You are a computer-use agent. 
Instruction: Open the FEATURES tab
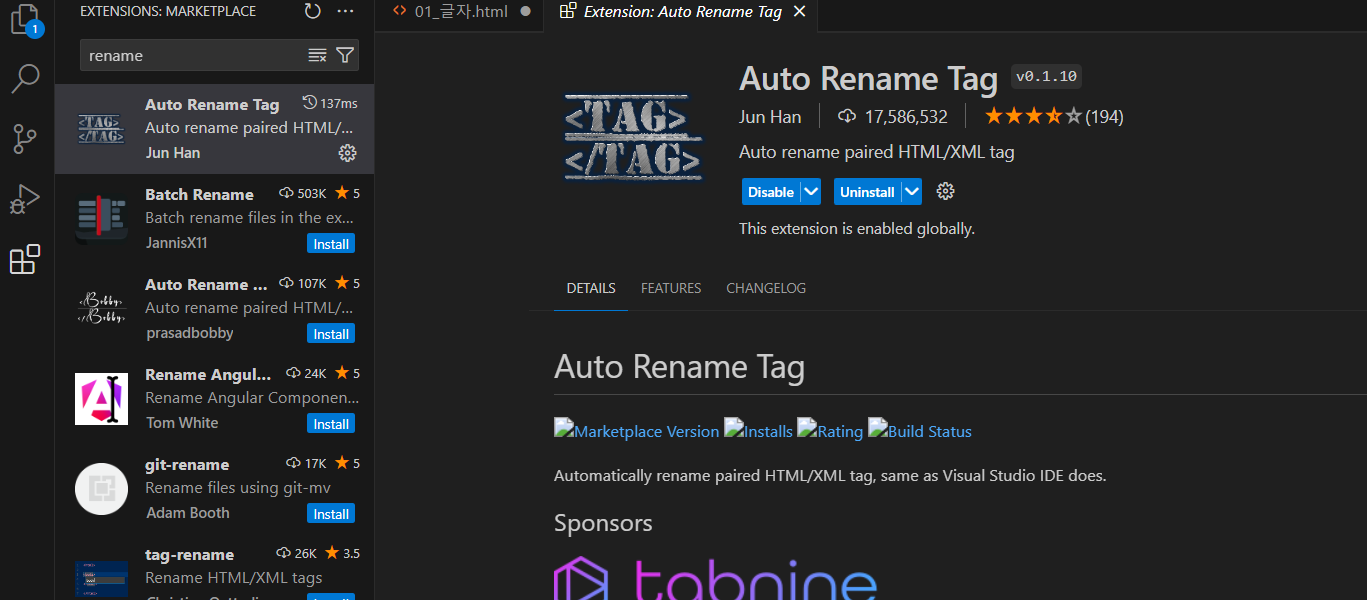671,288
